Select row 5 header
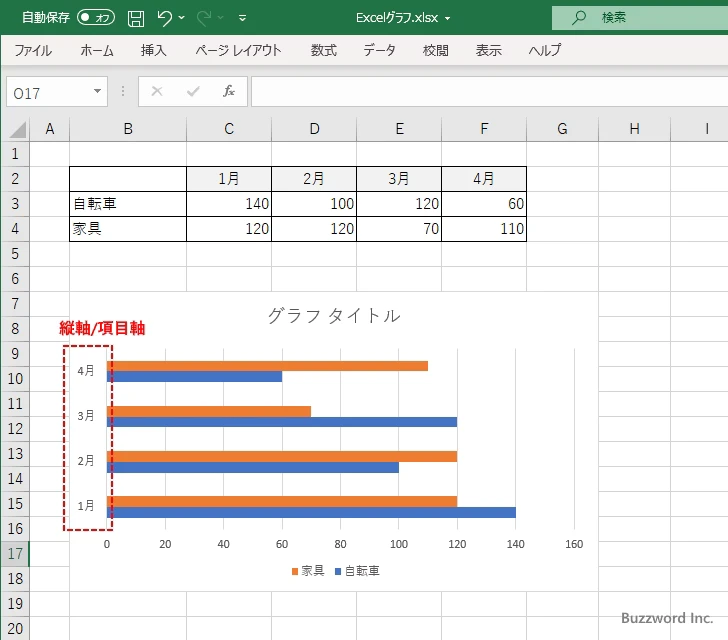Screen dimensions: 728x640 tap(15, 254)
